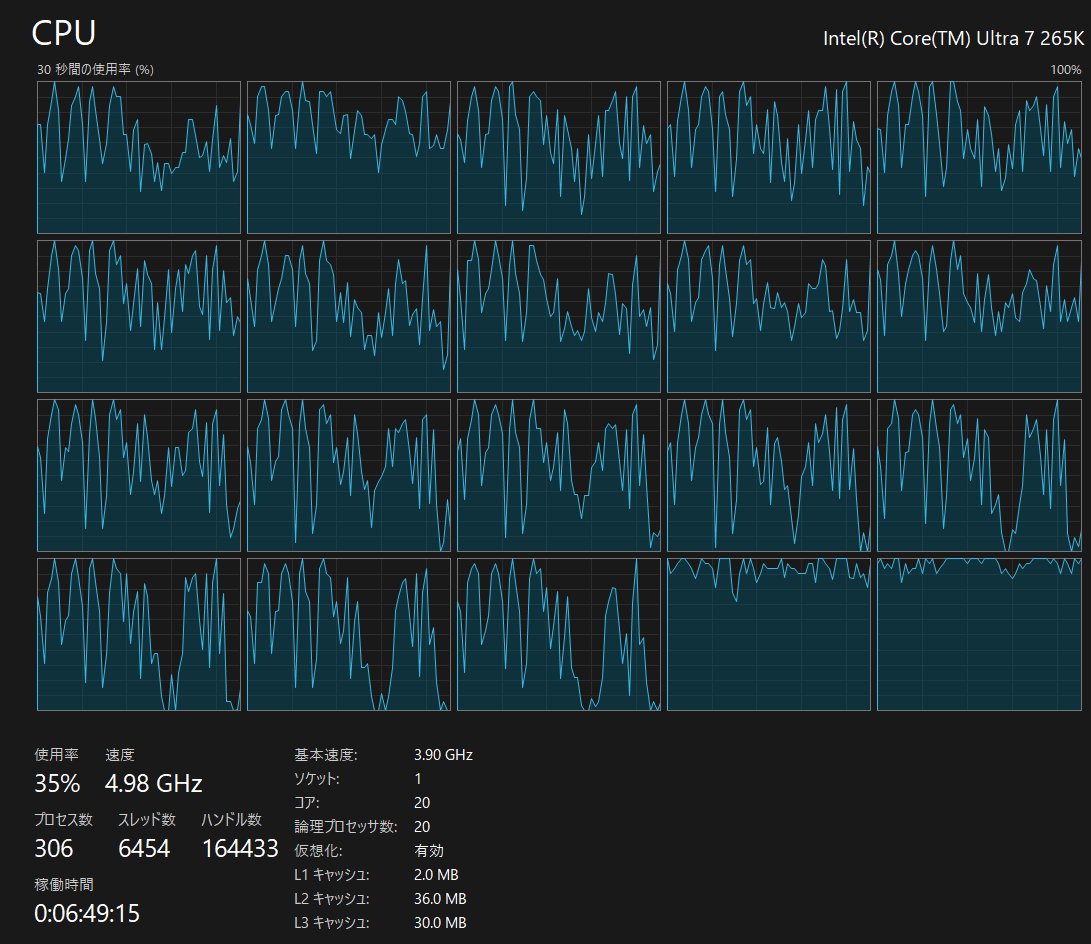Select the last core graph in the second row
Image resolution: width=1091 pixels, height=944 pixels.
point(979,317)
